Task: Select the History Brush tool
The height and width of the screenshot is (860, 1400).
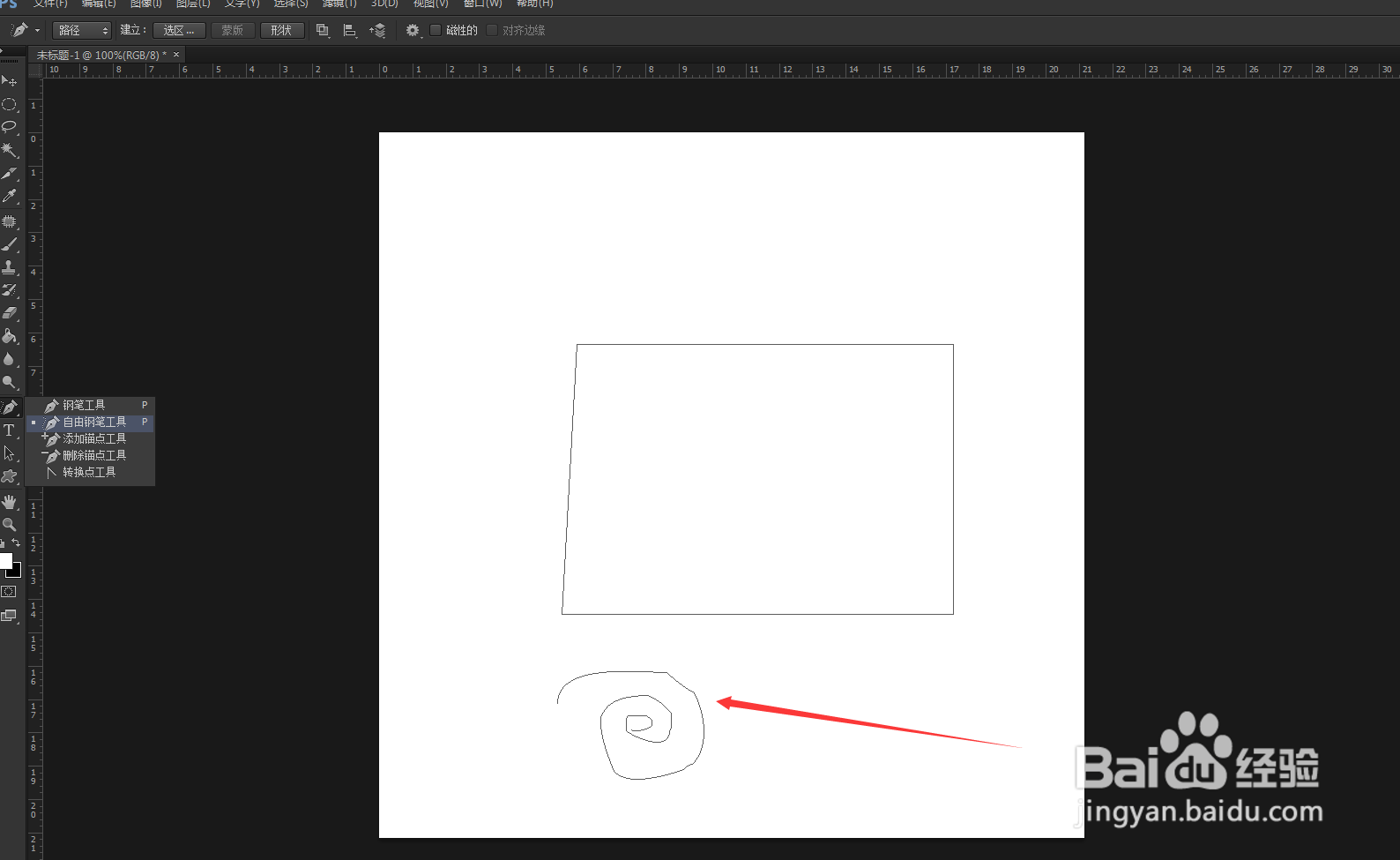Action: [x=9, y=290]
